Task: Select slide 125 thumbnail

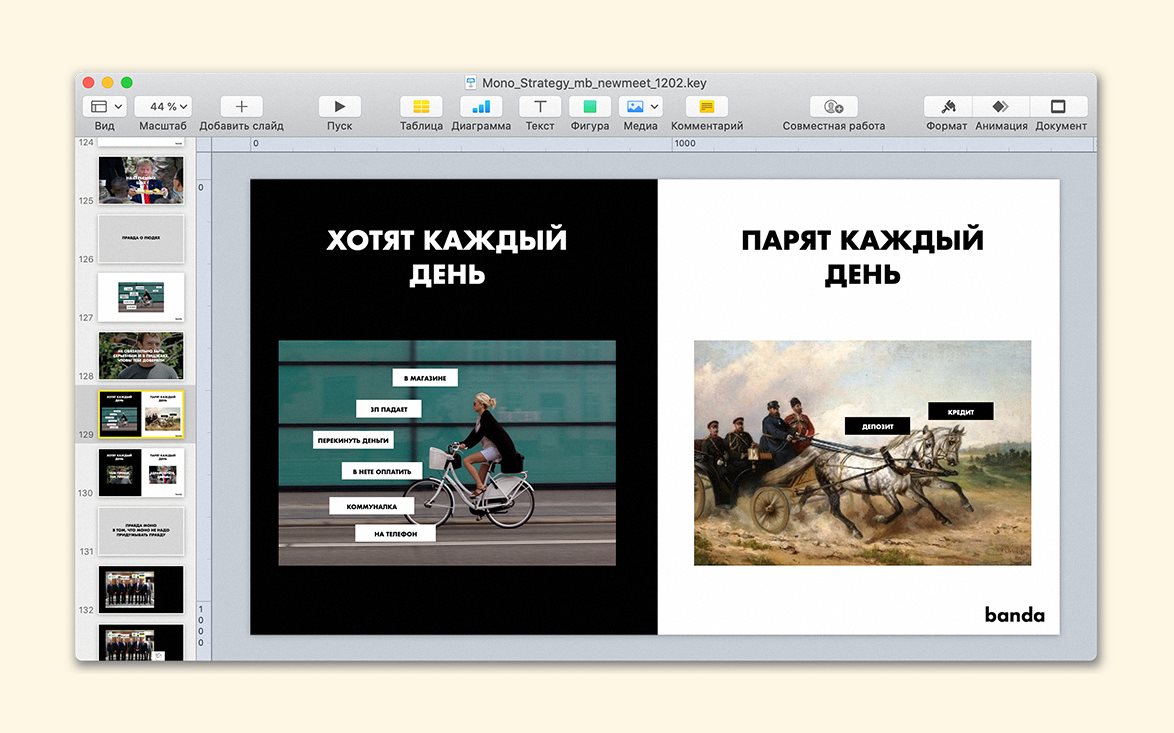Action: [x=141, y=180]
